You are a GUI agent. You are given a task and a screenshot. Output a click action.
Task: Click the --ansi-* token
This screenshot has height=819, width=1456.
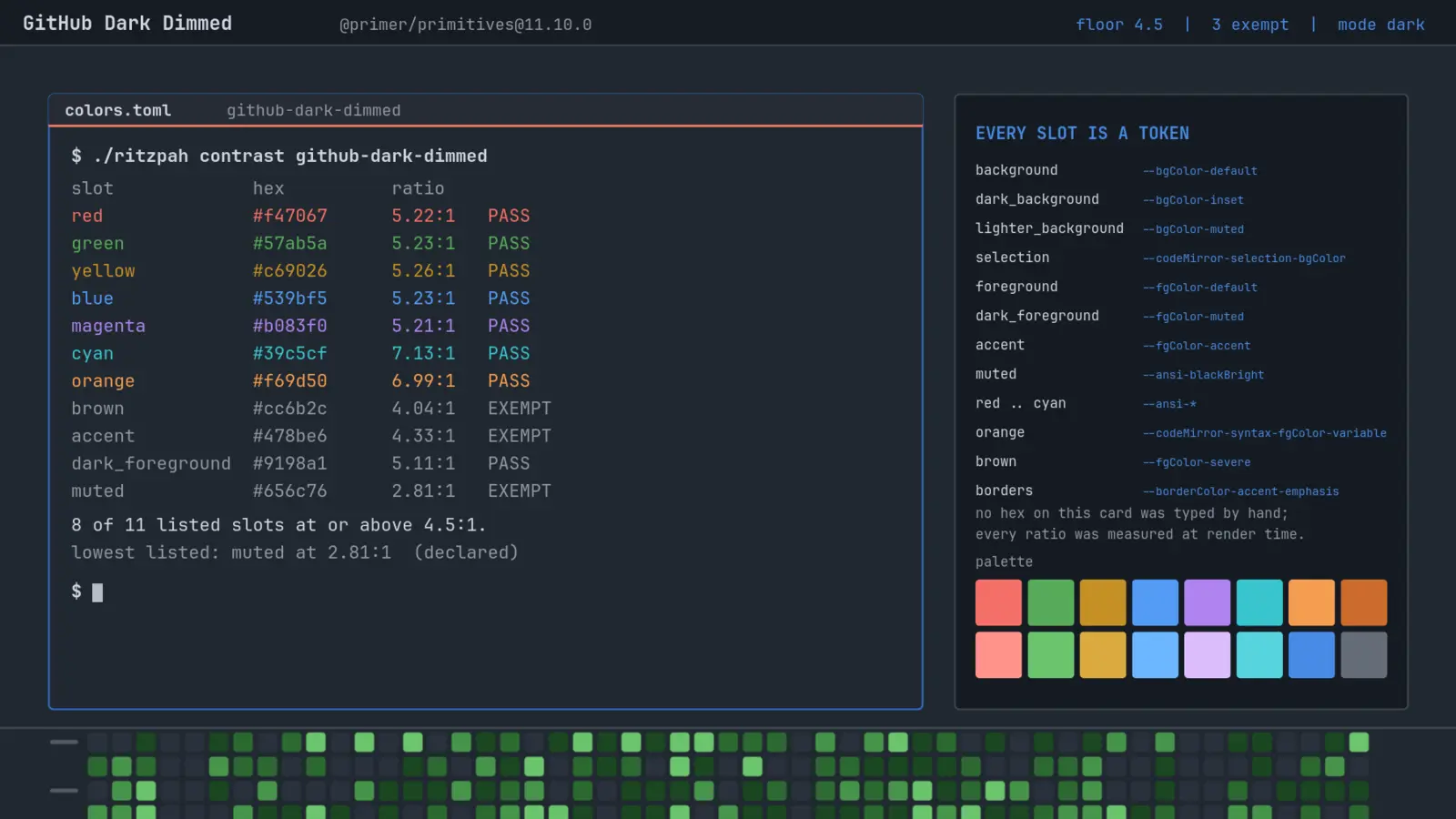tap(1169, 404)
